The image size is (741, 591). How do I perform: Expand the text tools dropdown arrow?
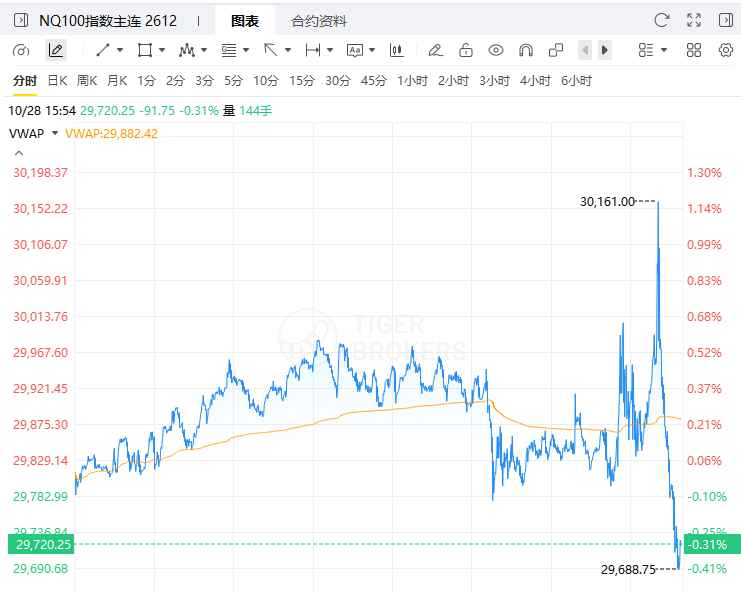pyautogui.click(x=372, y=50)
